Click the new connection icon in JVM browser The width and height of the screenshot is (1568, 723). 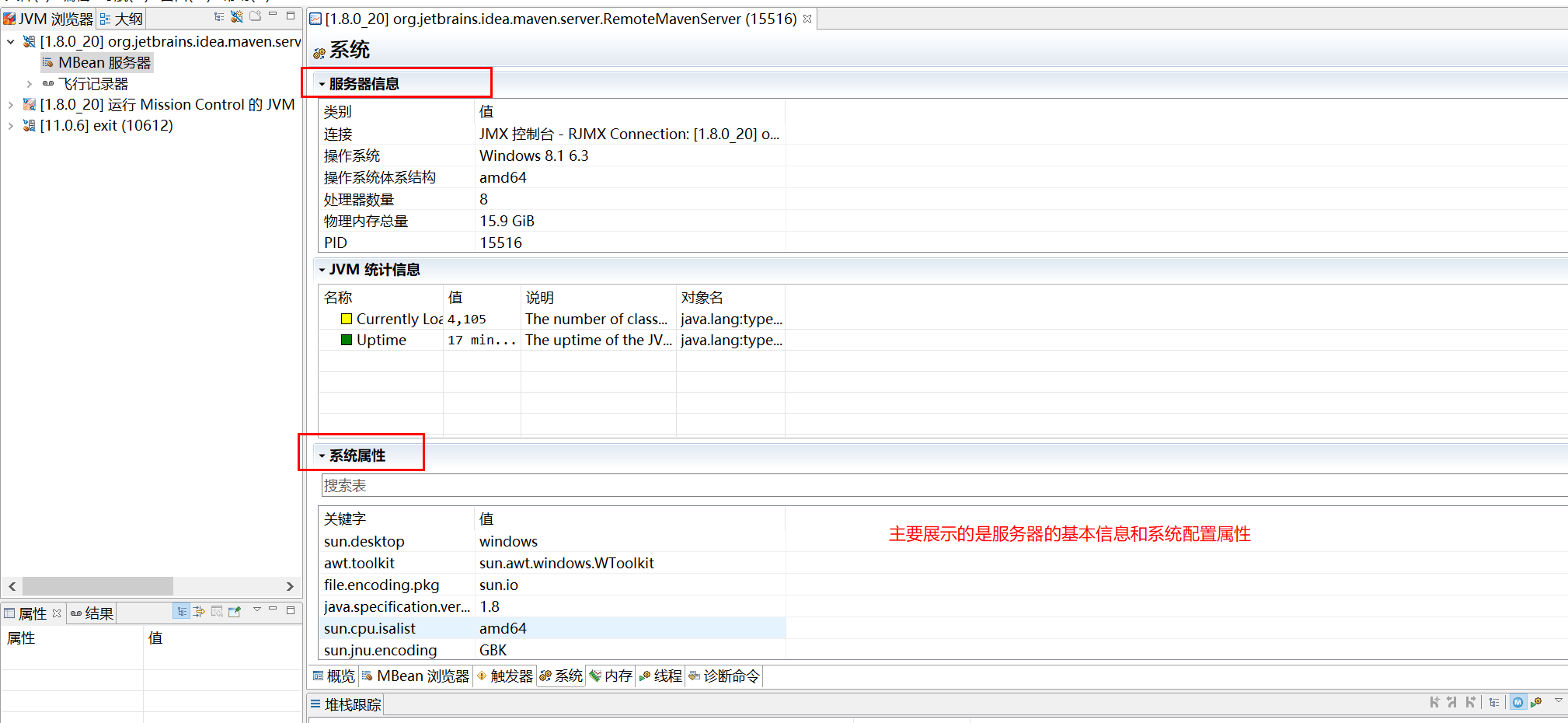click(237, 16)
